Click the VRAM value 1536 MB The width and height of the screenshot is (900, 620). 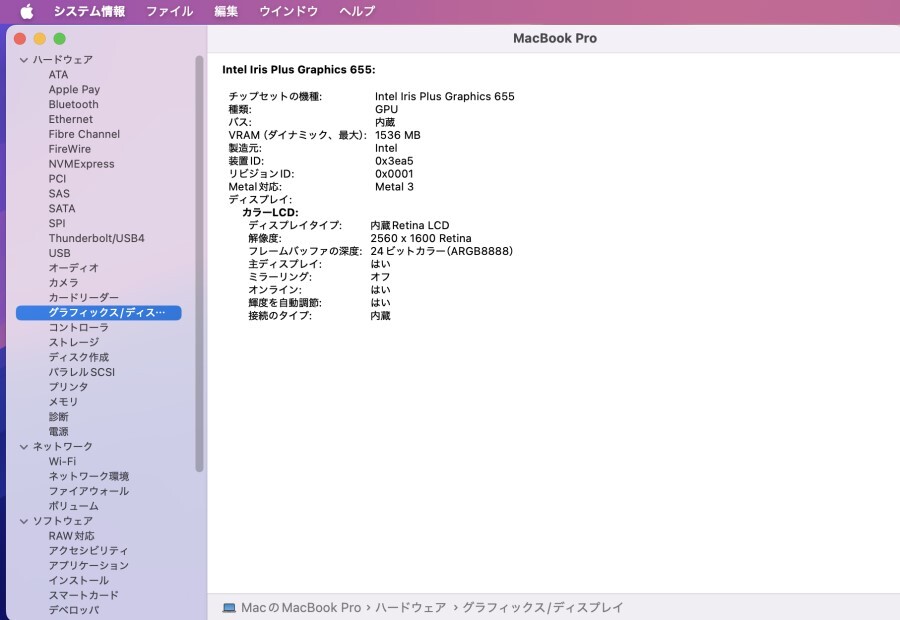(398, 135)
